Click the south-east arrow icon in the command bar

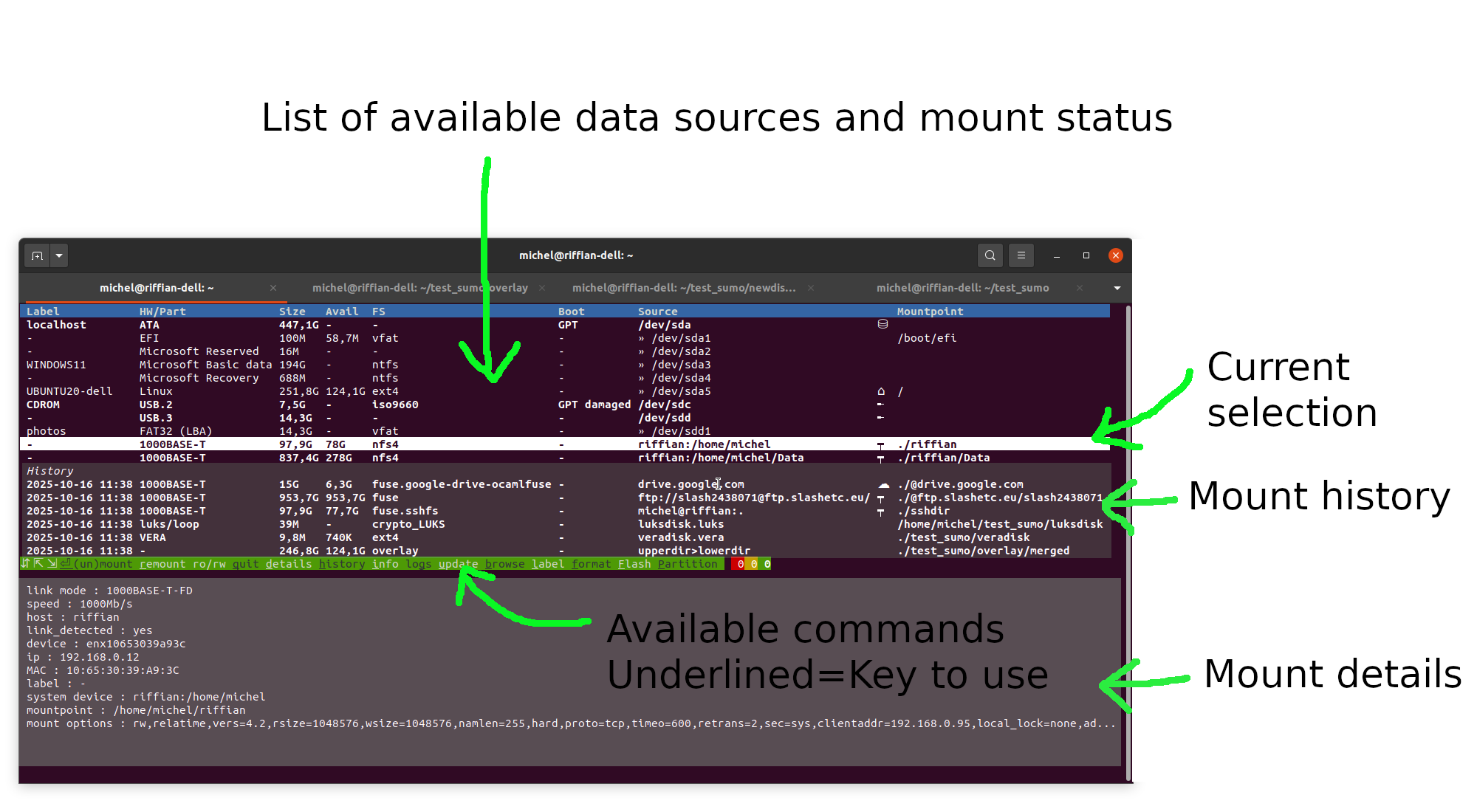pyautogui.click(x=52, y=563)
